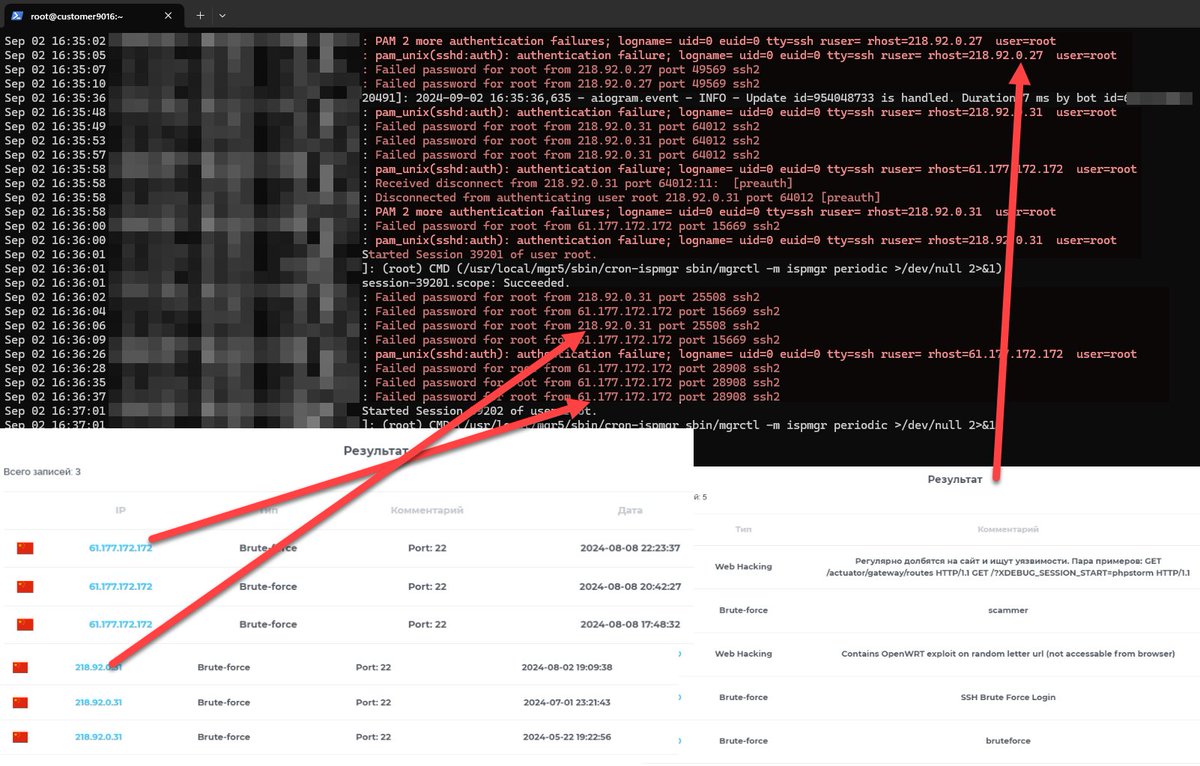
Task: Click the 'Started Session 39202' log line
Action: click(x=480, y=411)
